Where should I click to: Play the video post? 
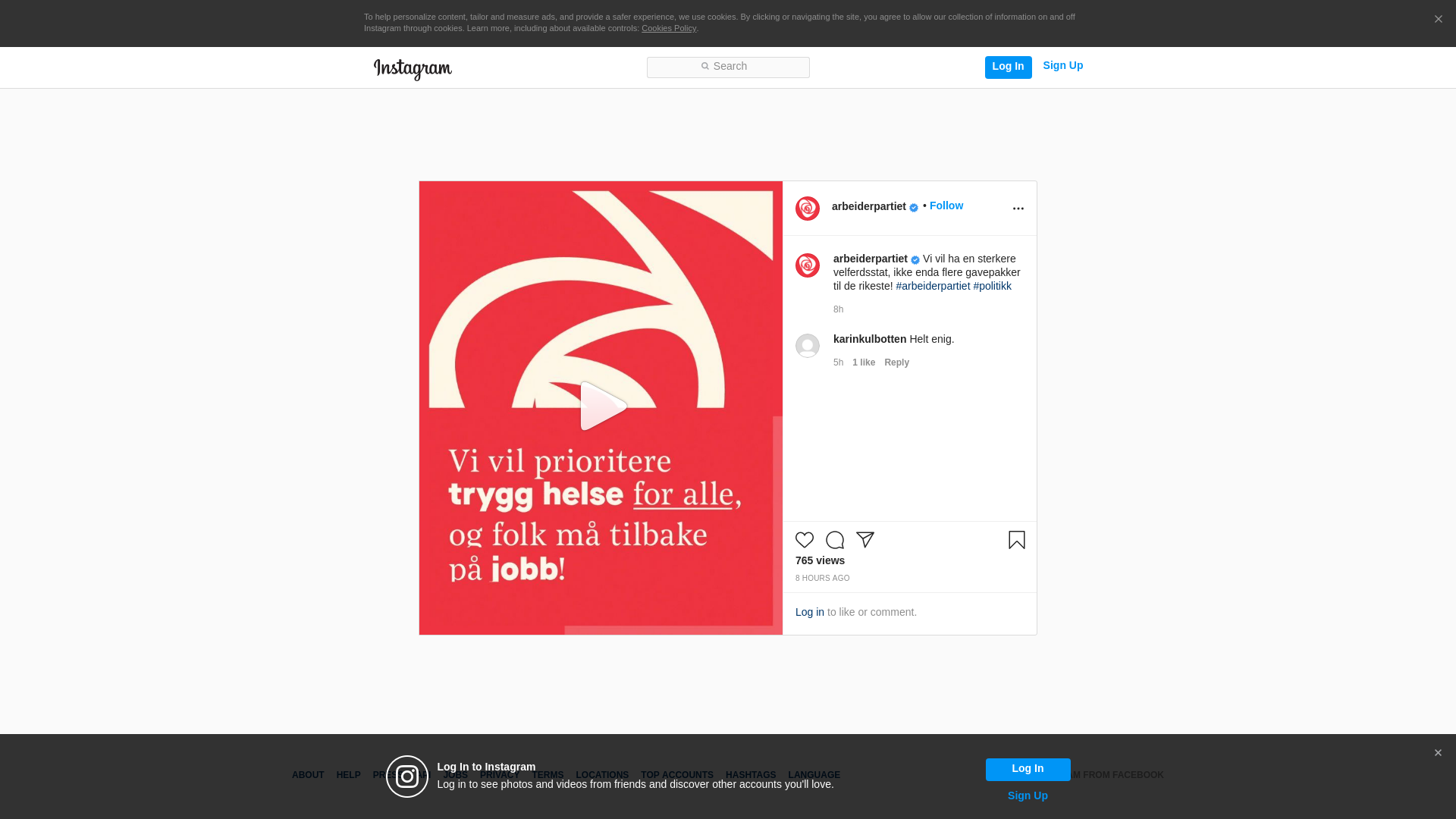point(601,407)
